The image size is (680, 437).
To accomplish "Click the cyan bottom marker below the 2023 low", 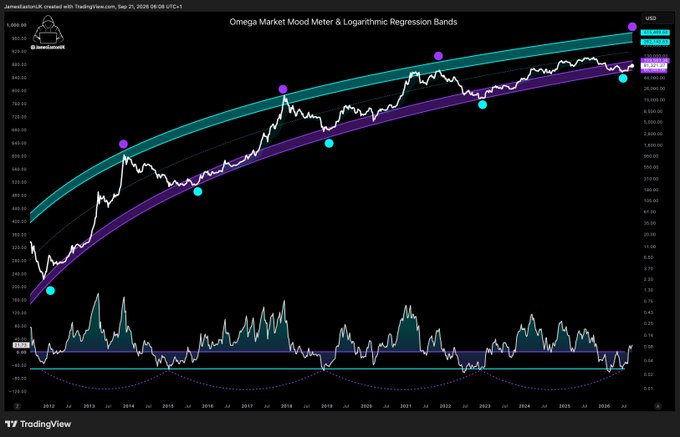I will 482,104.
